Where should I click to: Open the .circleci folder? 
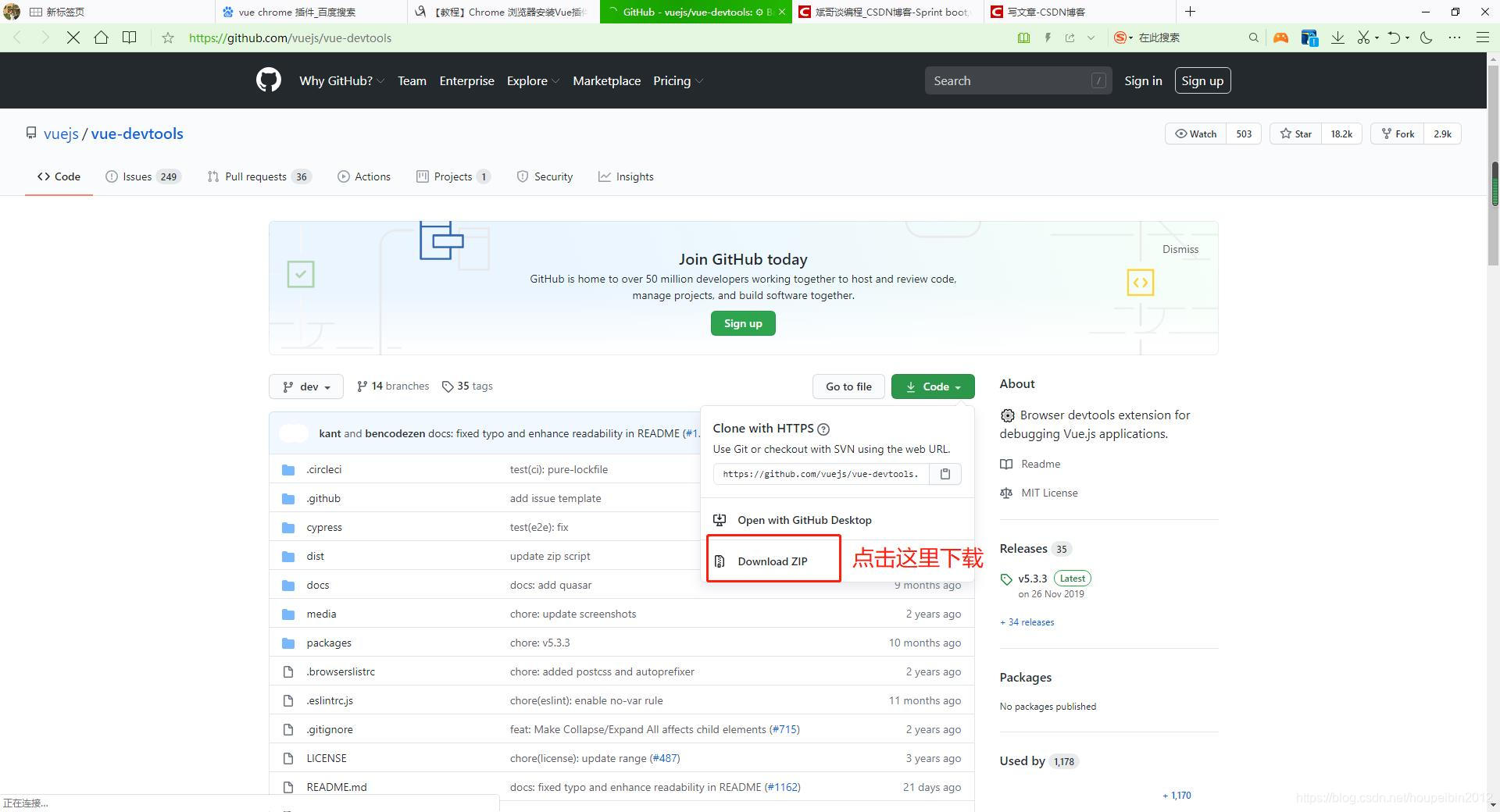324,469
